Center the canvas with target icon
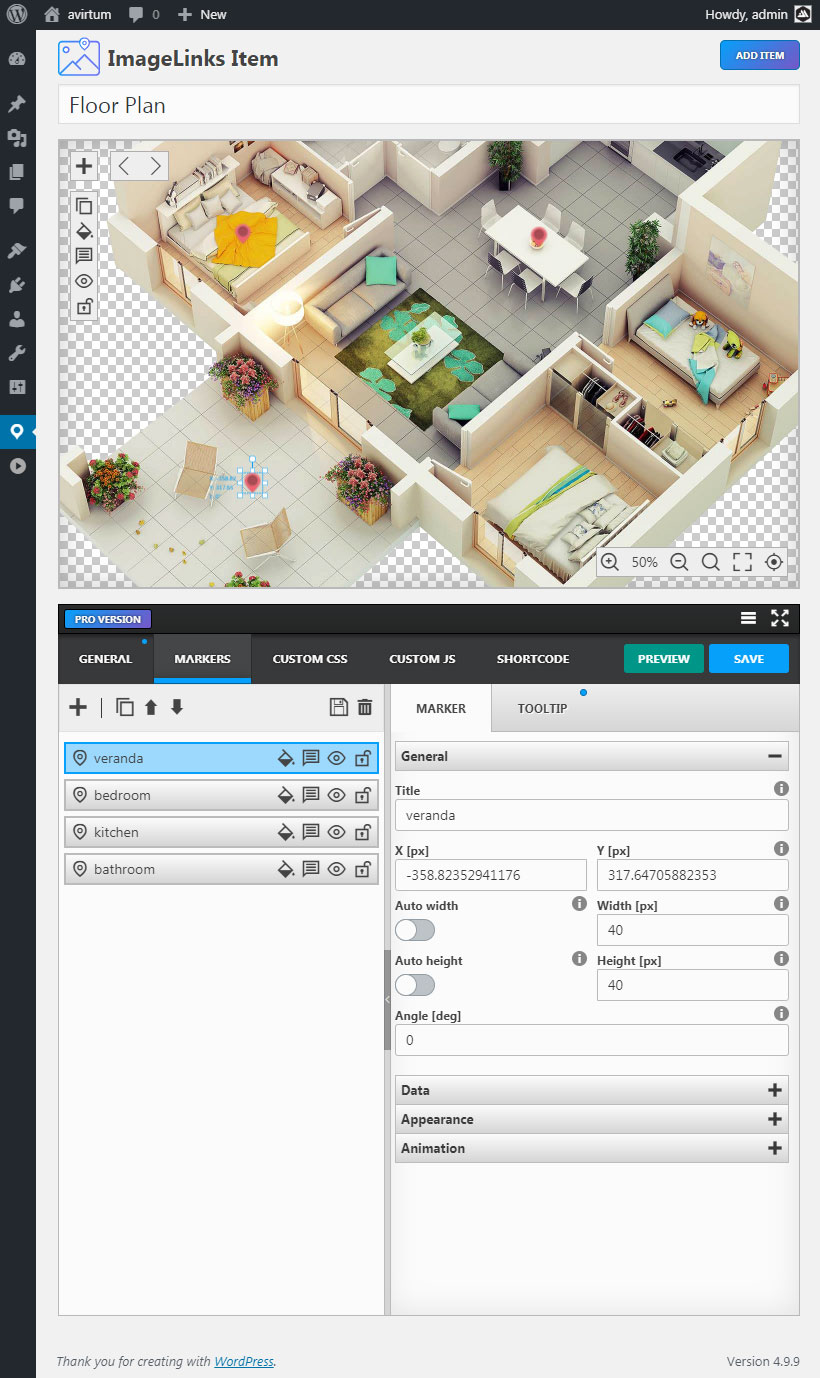Image resolution: width=820 pixels, height=1378 pixels. pos(773,562)
